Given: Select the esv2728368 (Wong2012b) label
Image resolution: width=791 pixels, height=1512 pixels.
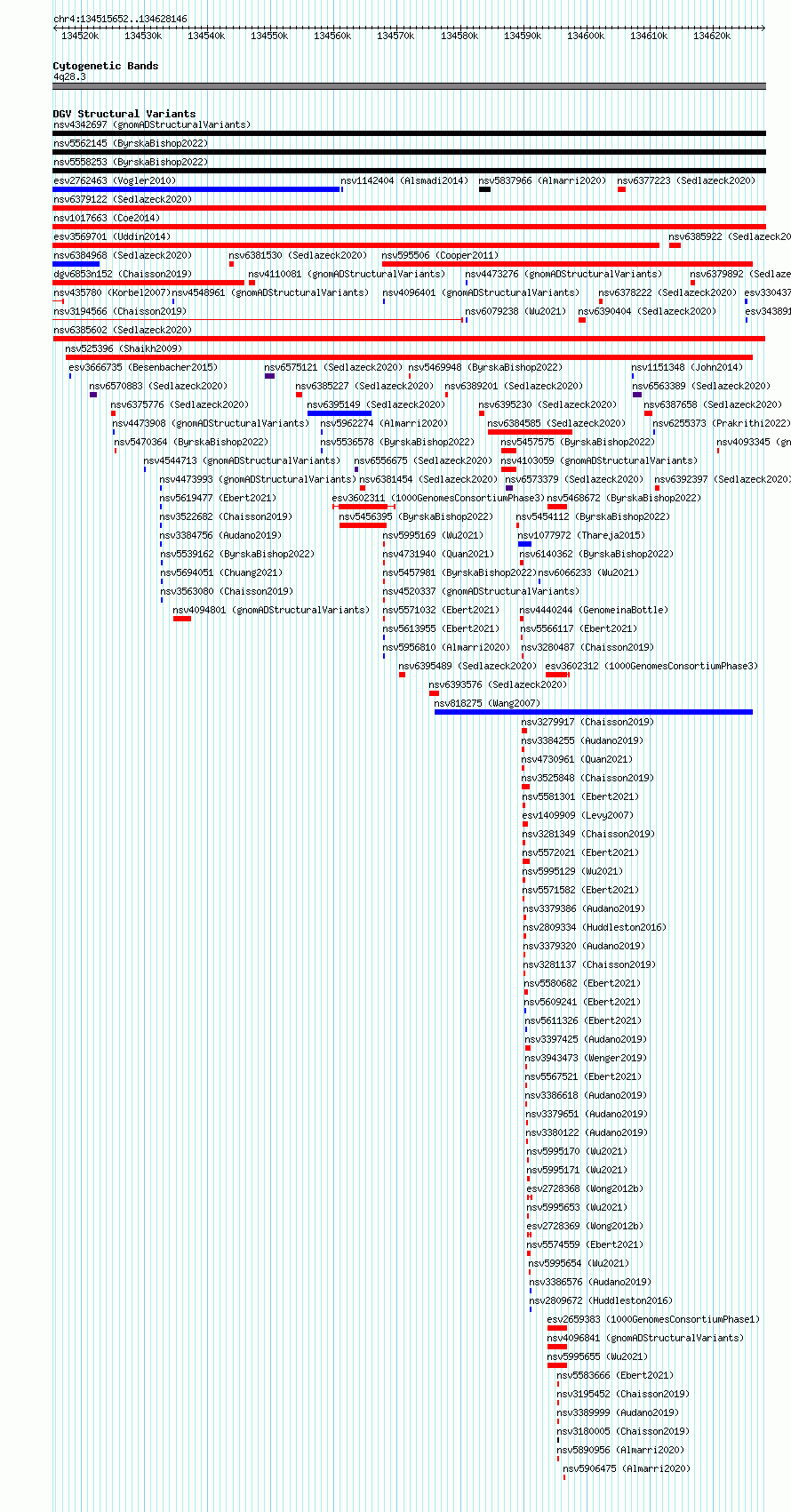Looking at the screenshot, I should [585, 1188].
